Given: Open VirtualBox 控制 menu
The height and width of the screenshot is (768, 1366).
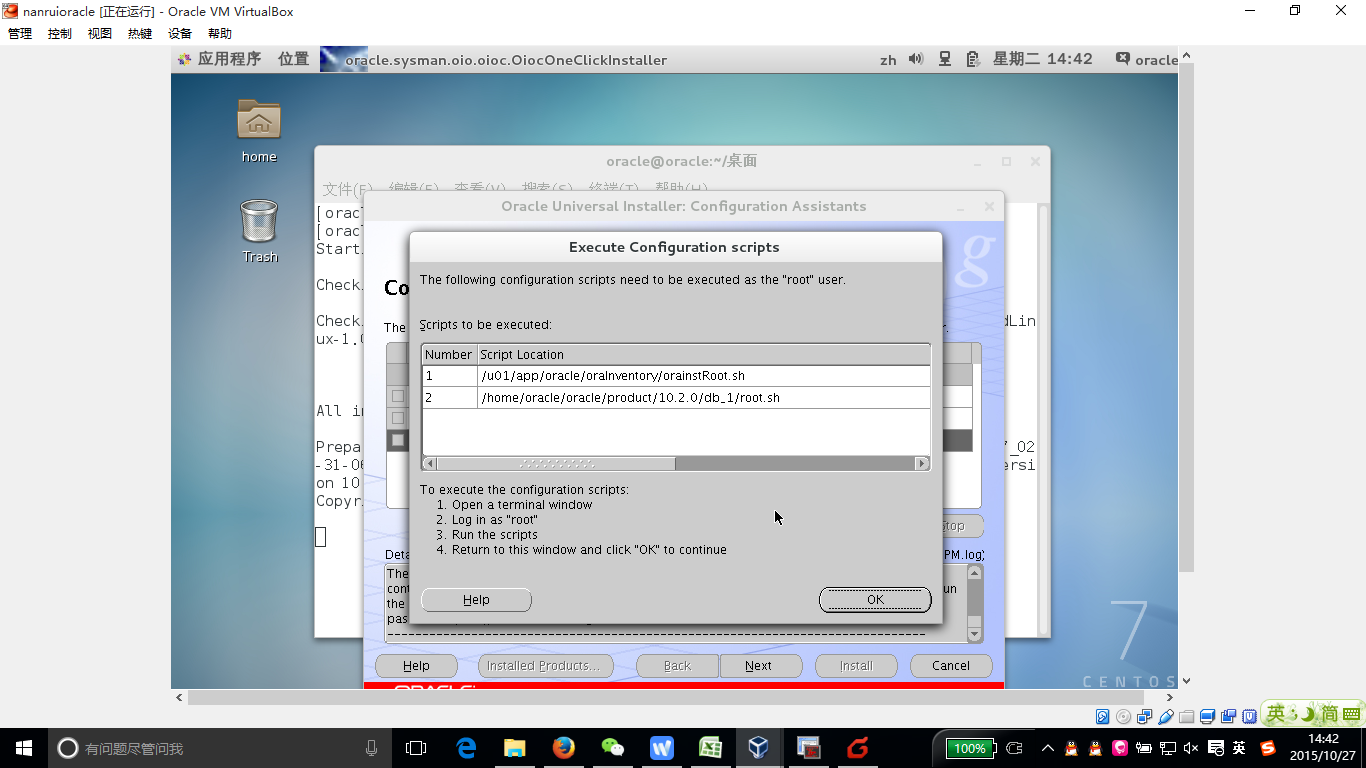Looking at the screenshot, I should click(60, 34).
